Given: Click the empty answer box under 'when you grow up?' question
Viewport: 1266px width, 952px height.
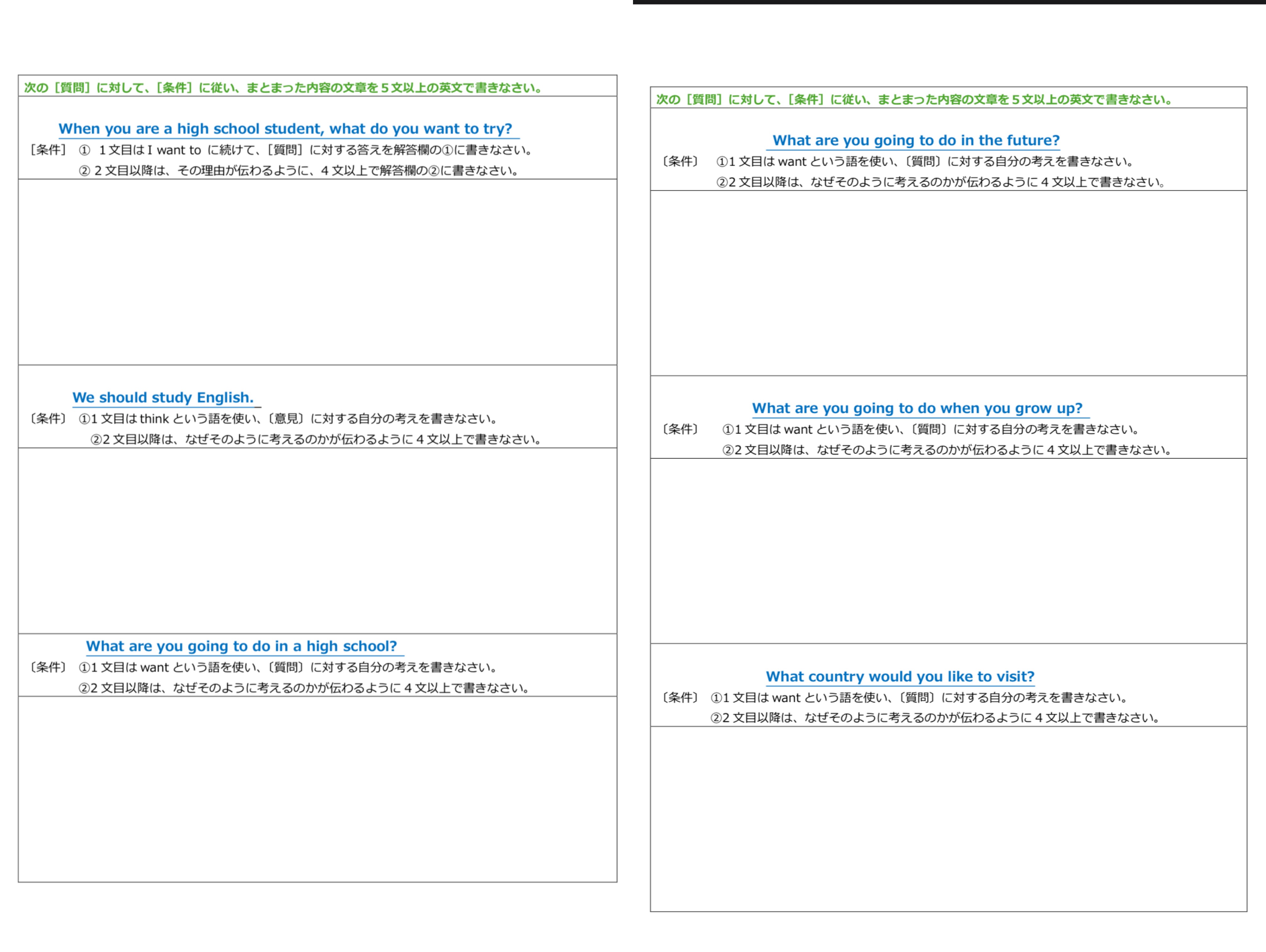Looking at the screenshot, I should tap(948, 551).
